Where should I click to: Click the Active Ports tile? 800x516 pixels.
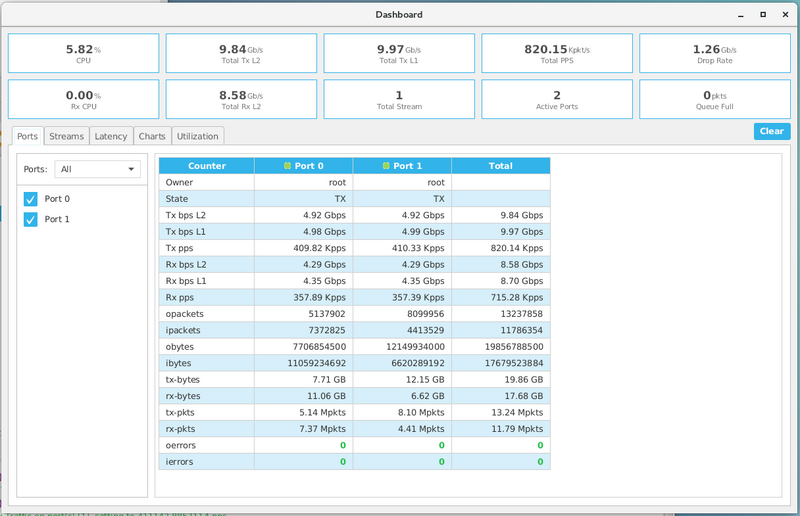pos(556,99)
